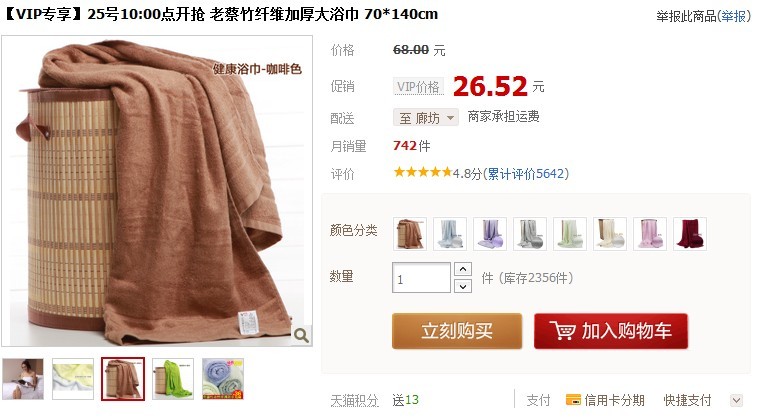The height and width of the screenshot is (418, 777).
Task: Increase quantity with the up arrow
Action: 463,269
